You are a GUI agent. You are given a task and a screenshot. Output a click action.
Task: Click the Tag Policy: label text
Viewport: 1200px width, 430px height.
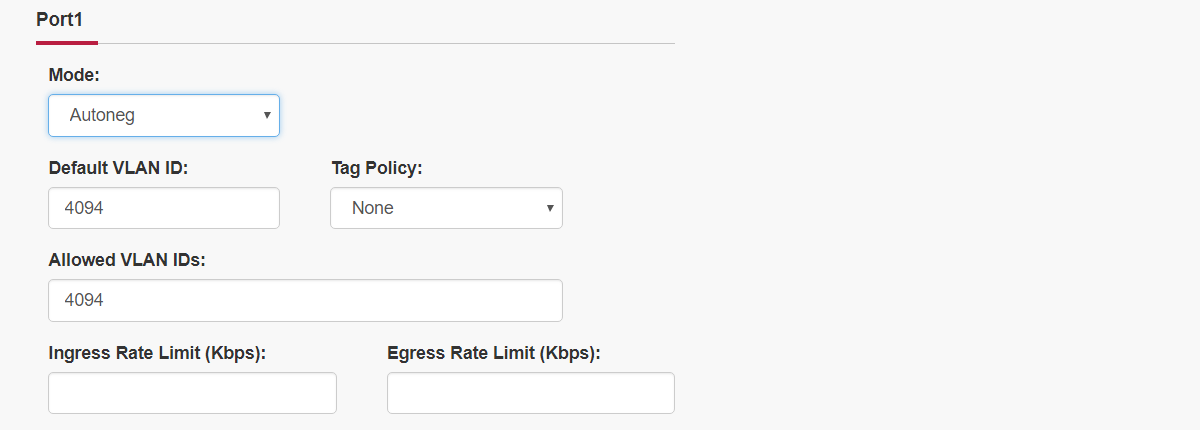pyautogui.click(x=377, y=168)
